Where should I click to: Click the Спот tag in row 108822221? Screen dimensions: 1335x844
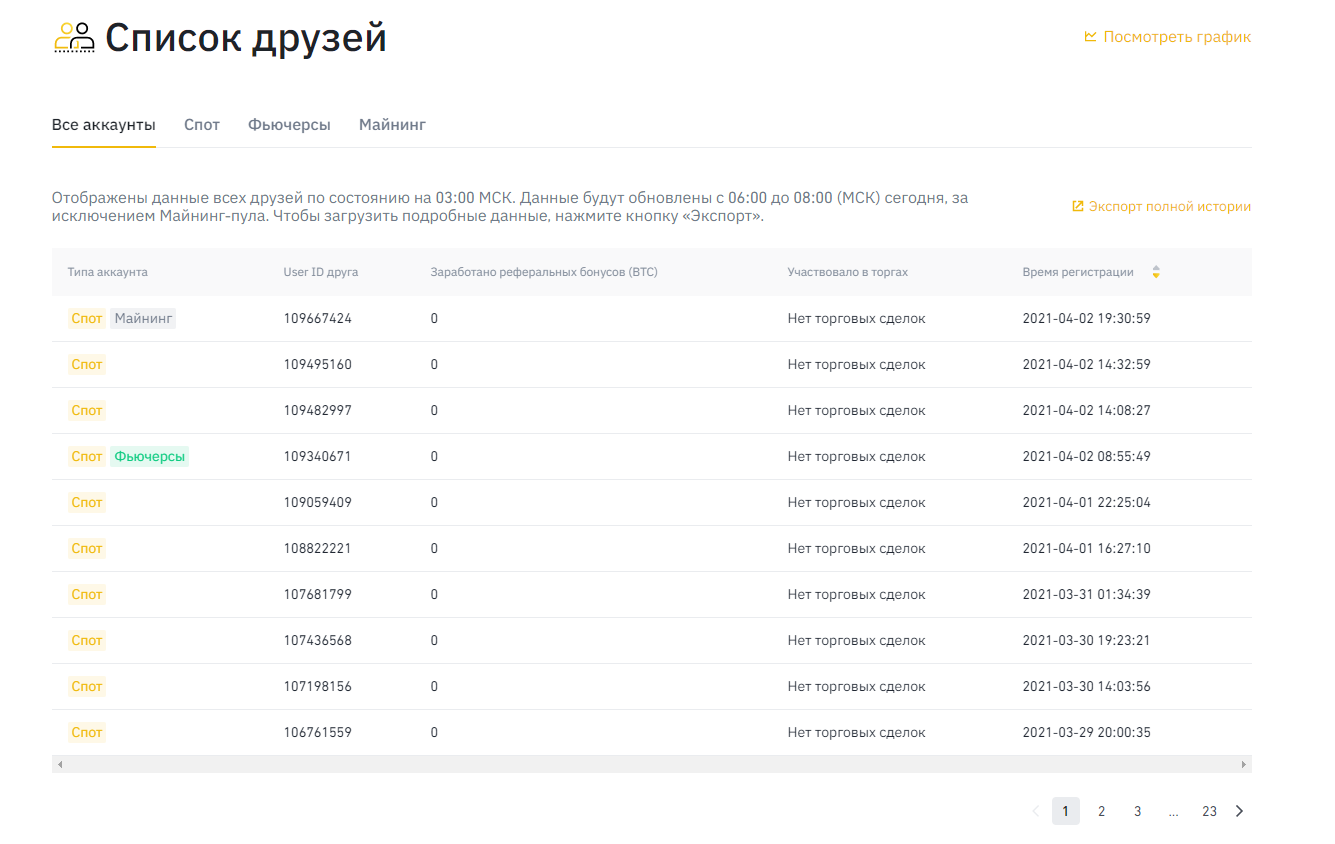pos(87,549)
